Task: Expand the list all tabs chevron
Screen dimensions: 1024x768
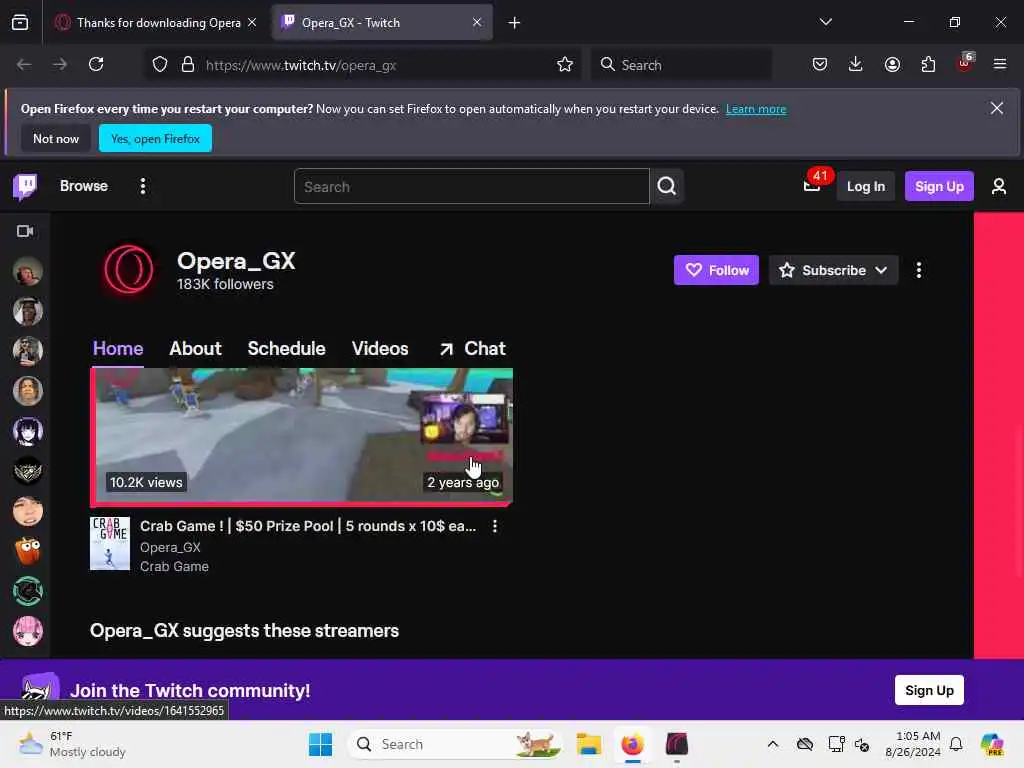Action: (825, 22)
